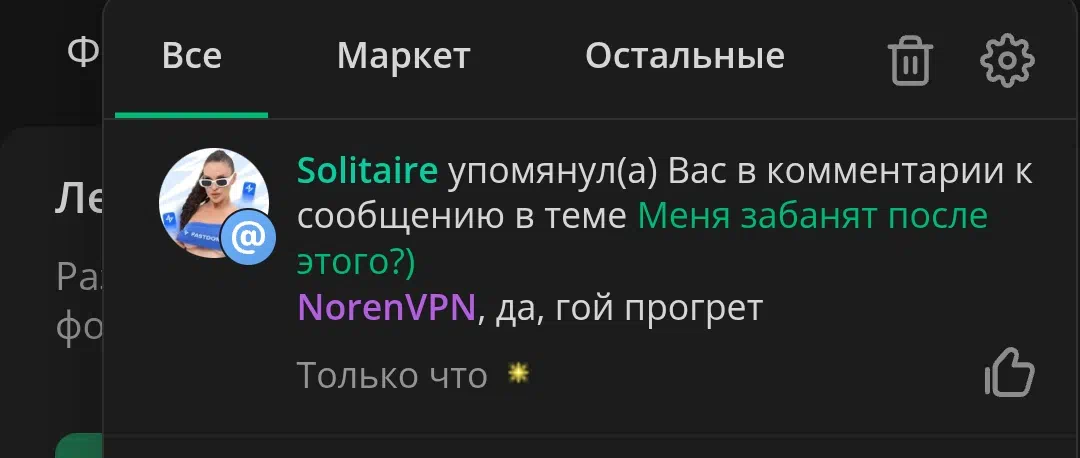Open the NorenVPN mention link
Screen dimensions: 1080x458
point(387,309)
